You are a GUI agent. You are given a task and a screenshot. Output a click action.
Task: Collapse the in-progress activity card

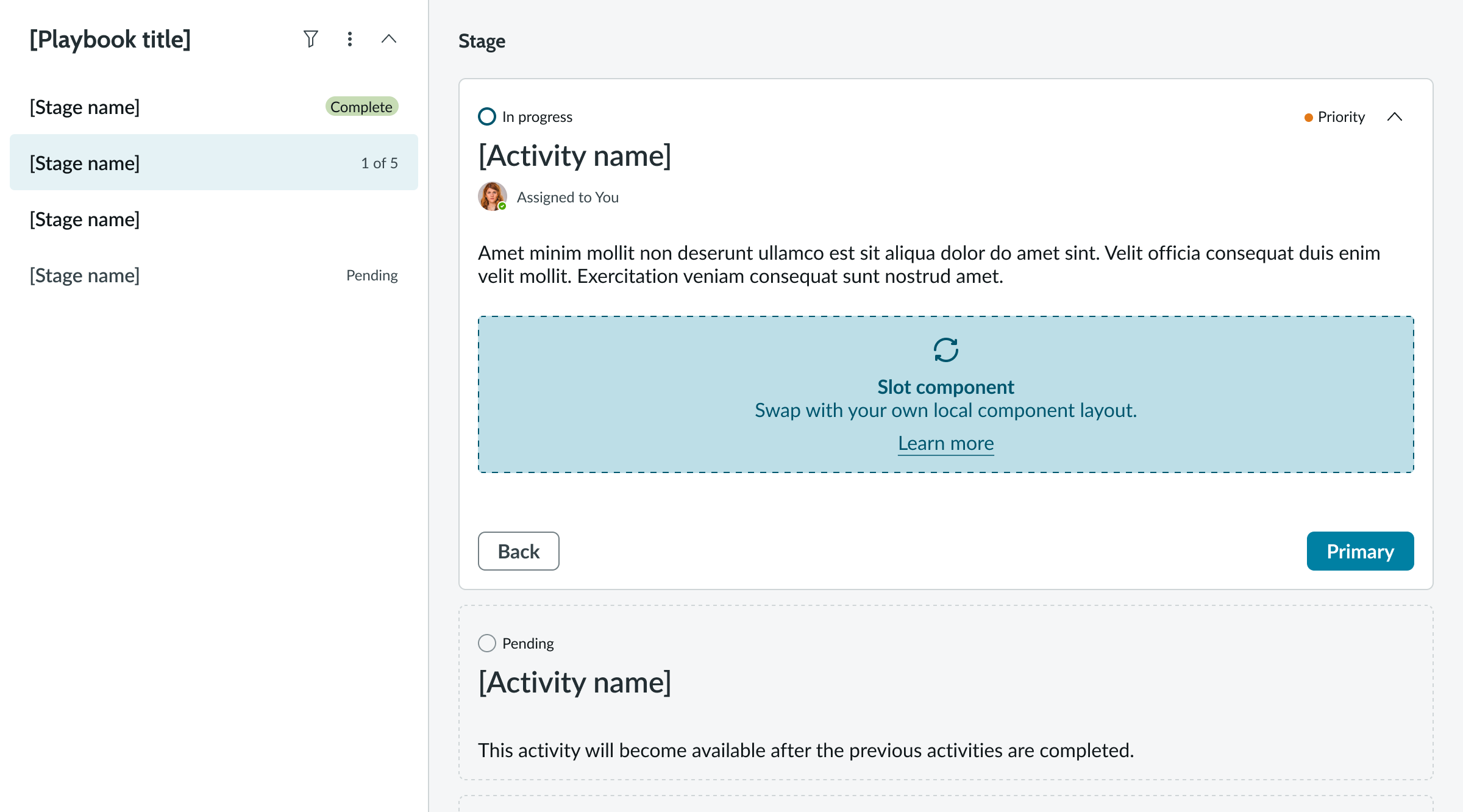tap(1395, 116)
